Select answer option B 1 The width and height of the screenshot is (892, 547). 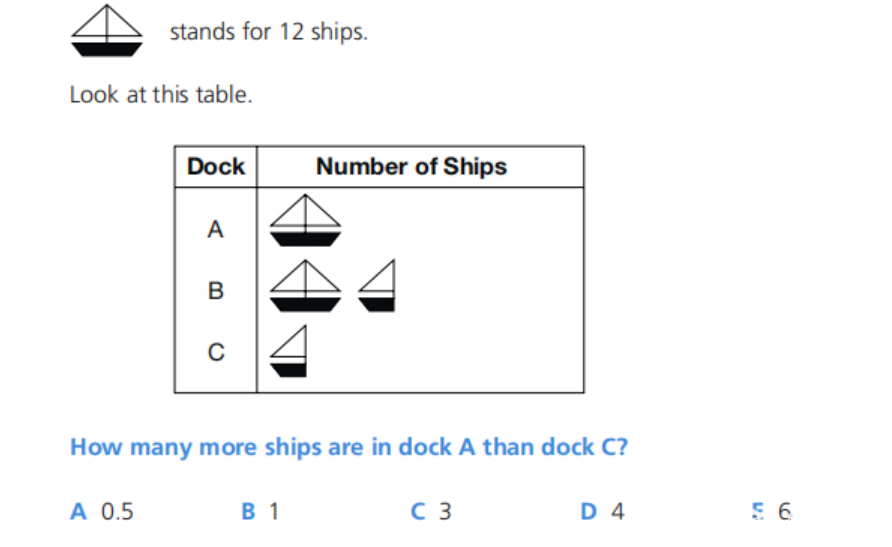tap(260, 511)
